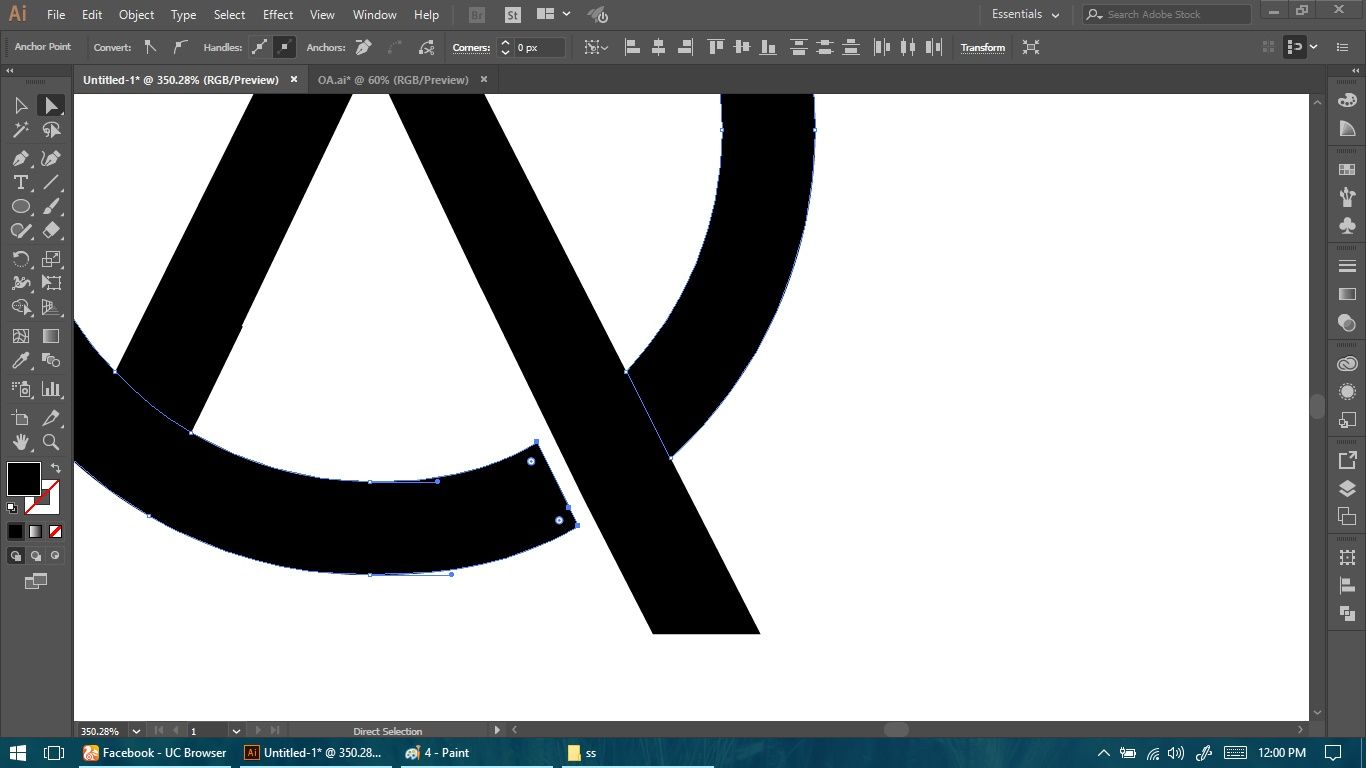Screen dimensions: 1366x768
Task: Open the Swatches panel icon
Action: coord(1347,169)
